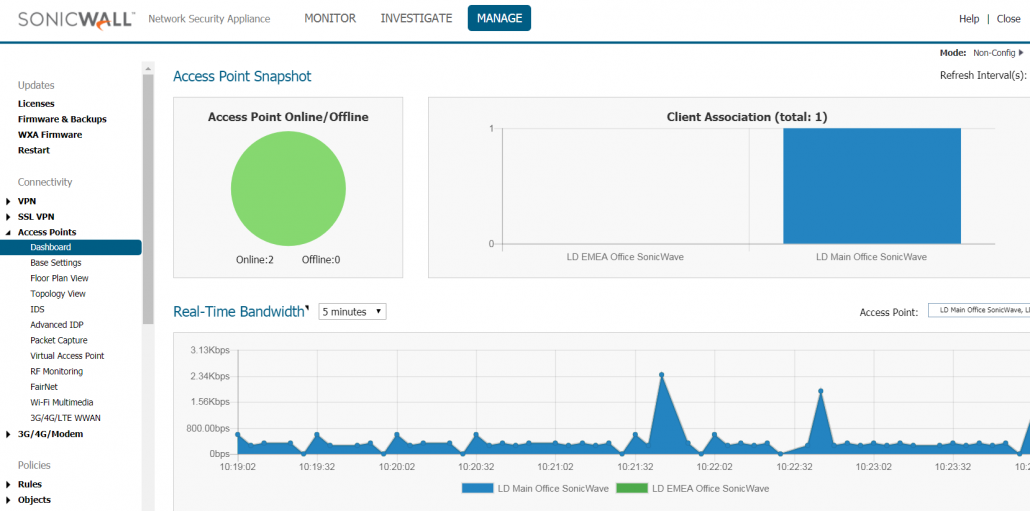Switch to the INVESTIGATE tab
Viewport: 1030px width, 511px height.
[x=416, y=18]
